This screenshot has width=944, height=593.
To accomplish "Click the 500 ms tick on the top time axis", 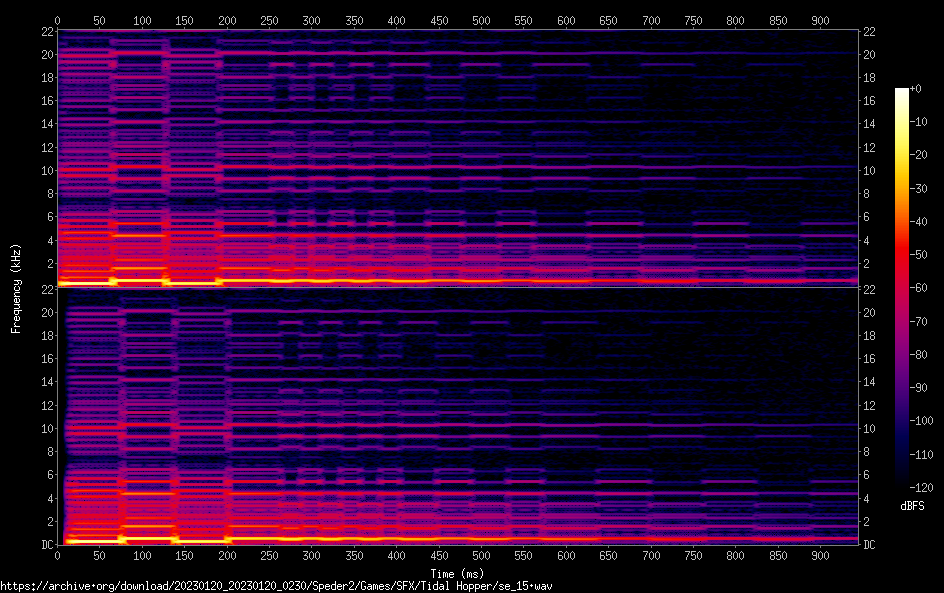I will point(482,20).
